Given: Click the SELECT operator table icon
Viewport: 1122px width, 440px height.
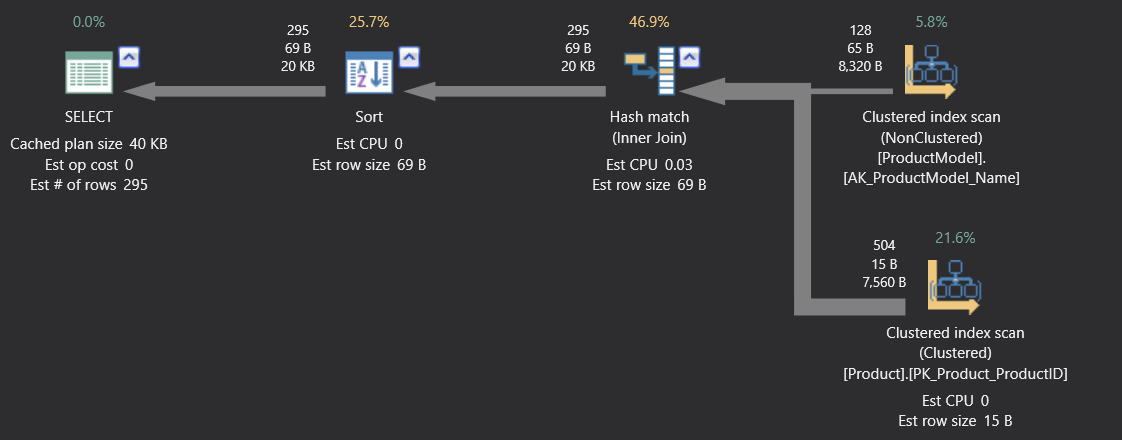Looking at the screenshot, I should coord(89,74).
